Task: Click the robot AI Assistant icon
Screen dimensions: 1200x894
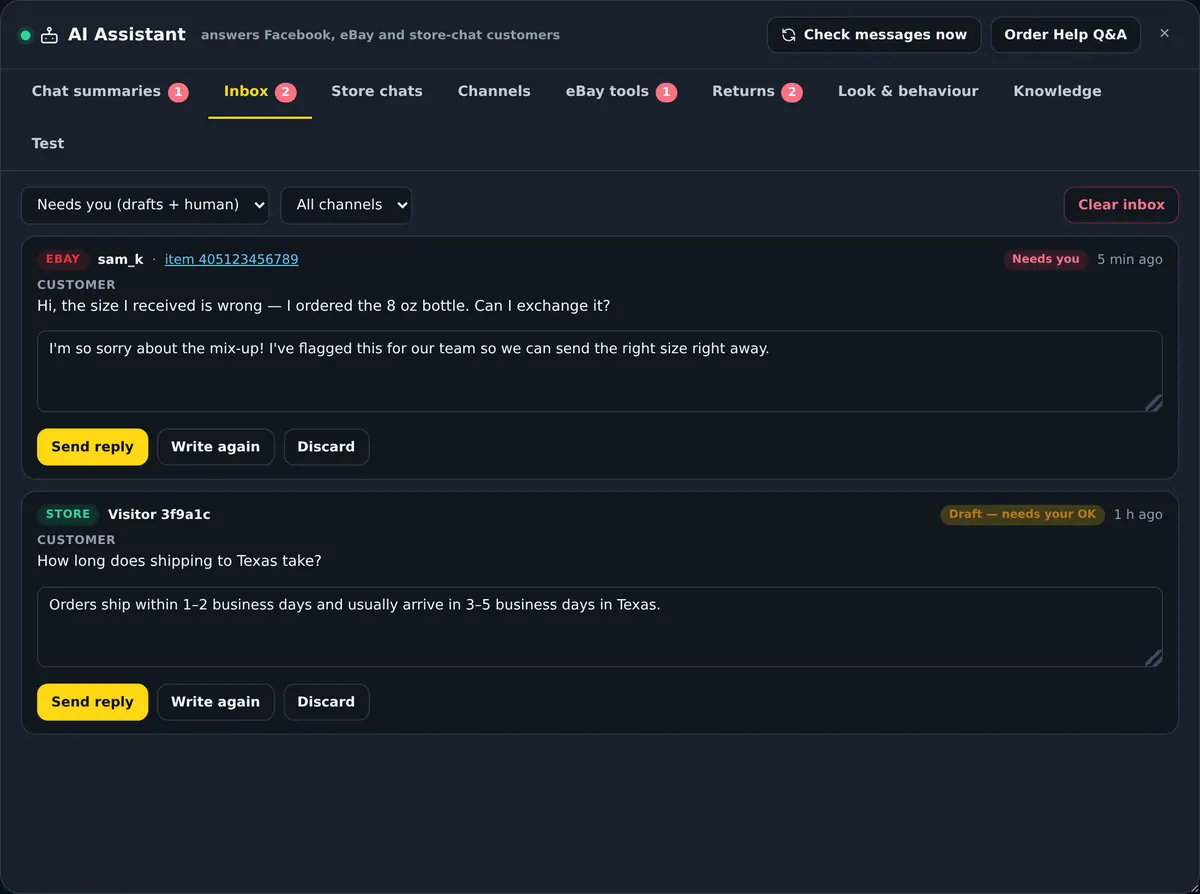Action: pos(49,35)
